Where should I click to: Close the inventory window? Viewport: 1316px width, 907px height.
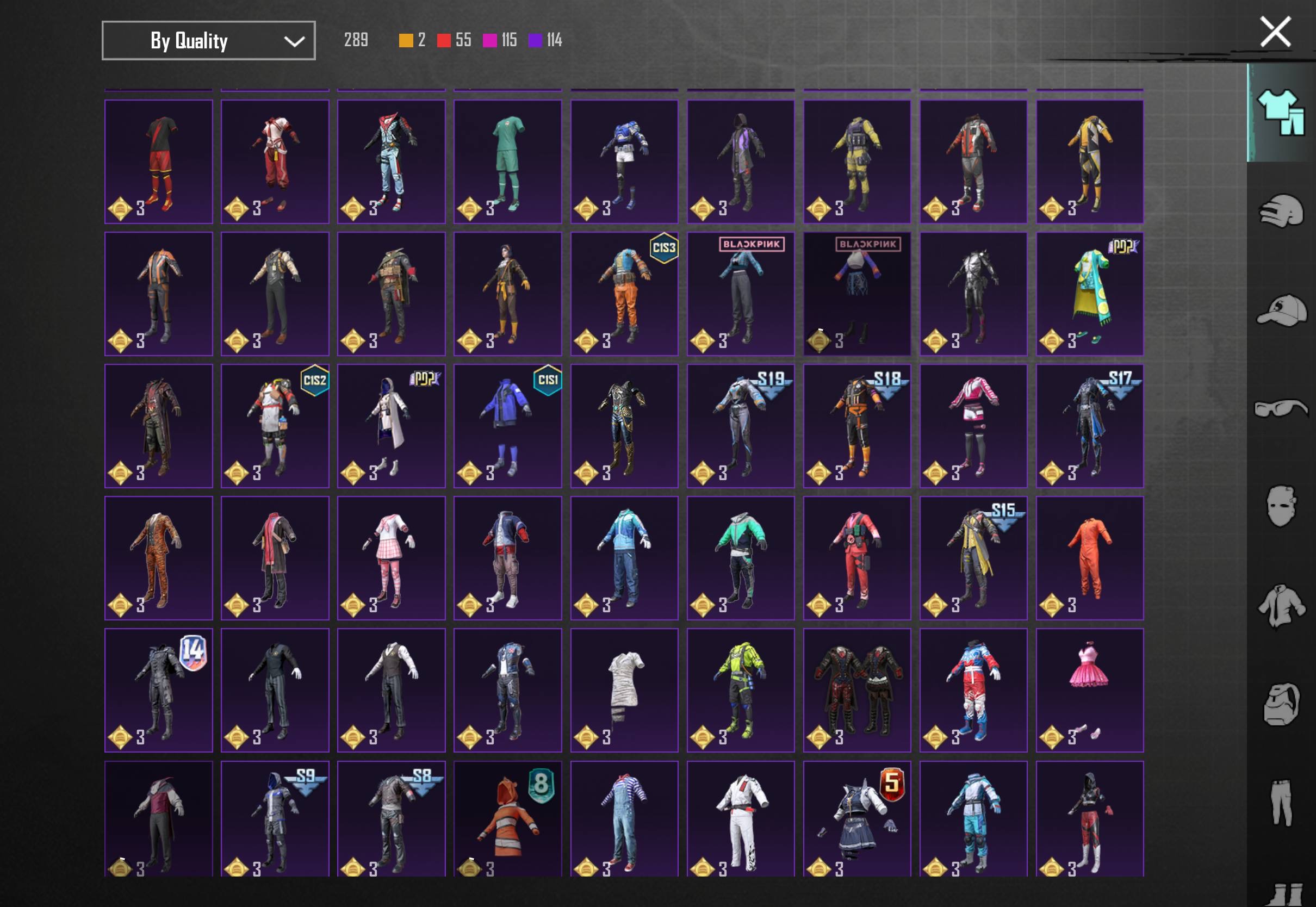point(1275,31)
